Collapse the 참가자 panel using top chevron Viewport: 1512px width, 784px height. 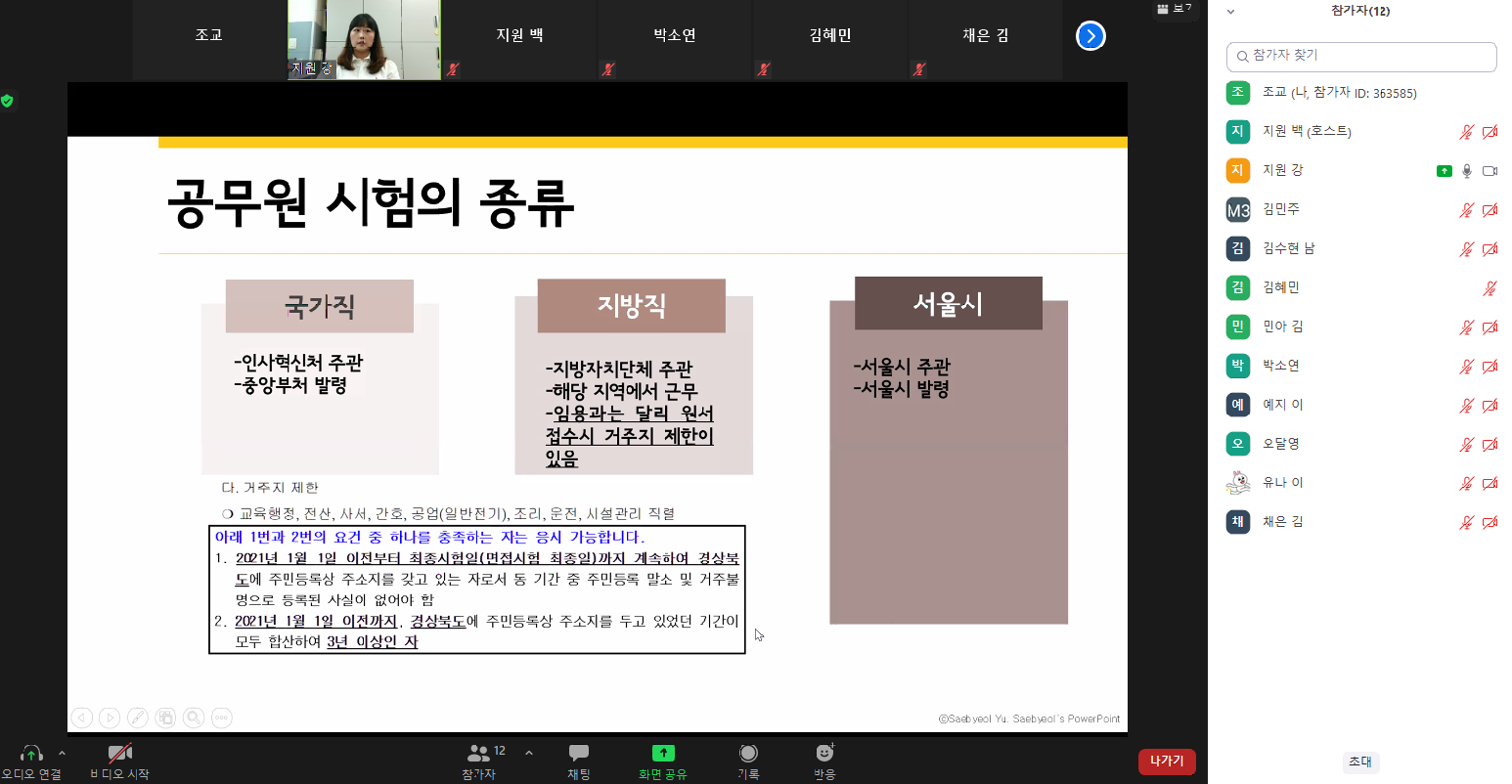point(1230,12)
